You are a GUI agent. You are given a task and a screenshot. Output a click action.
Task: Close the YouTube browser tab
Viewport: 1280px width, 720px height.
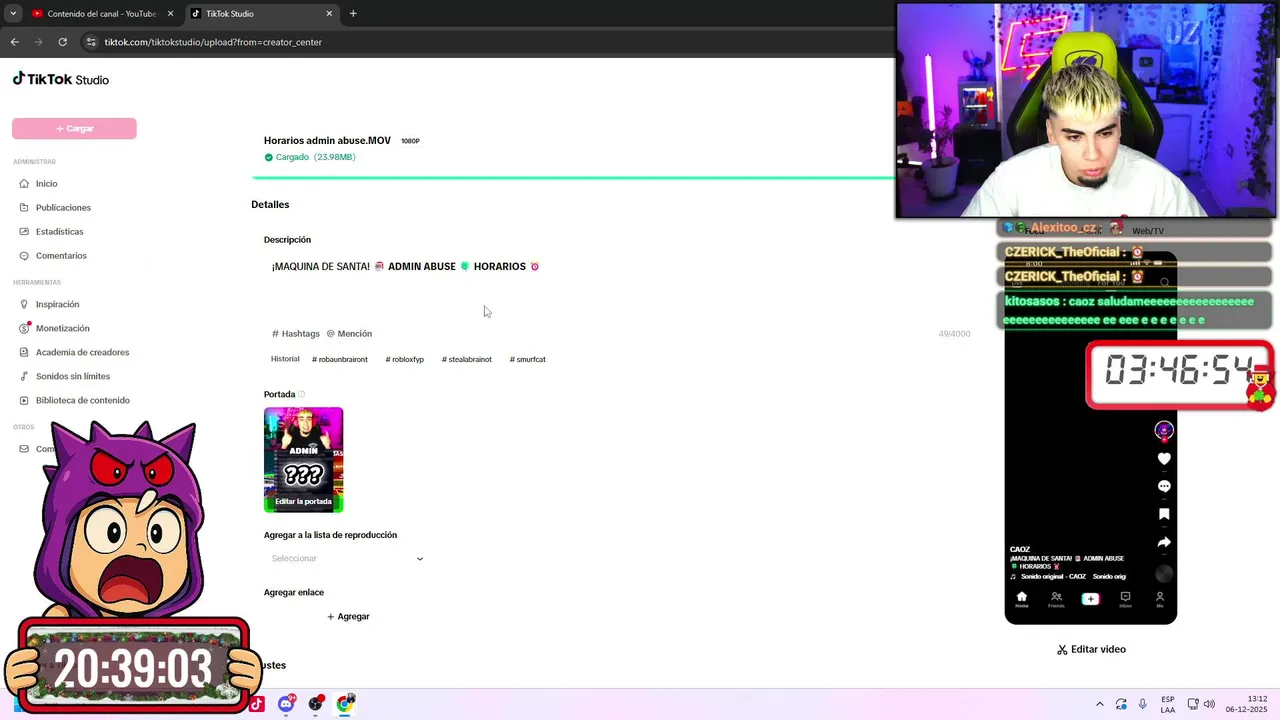170,14
